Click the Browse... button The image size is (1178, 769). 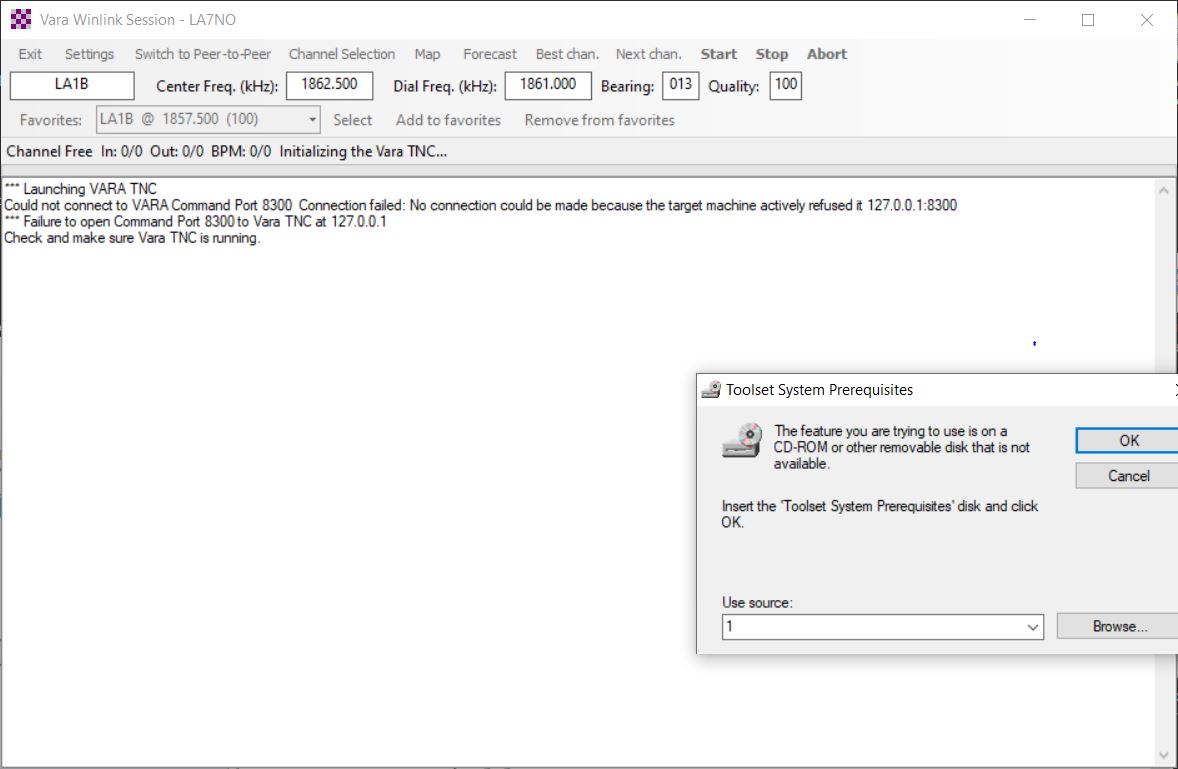click(1119, 626)
